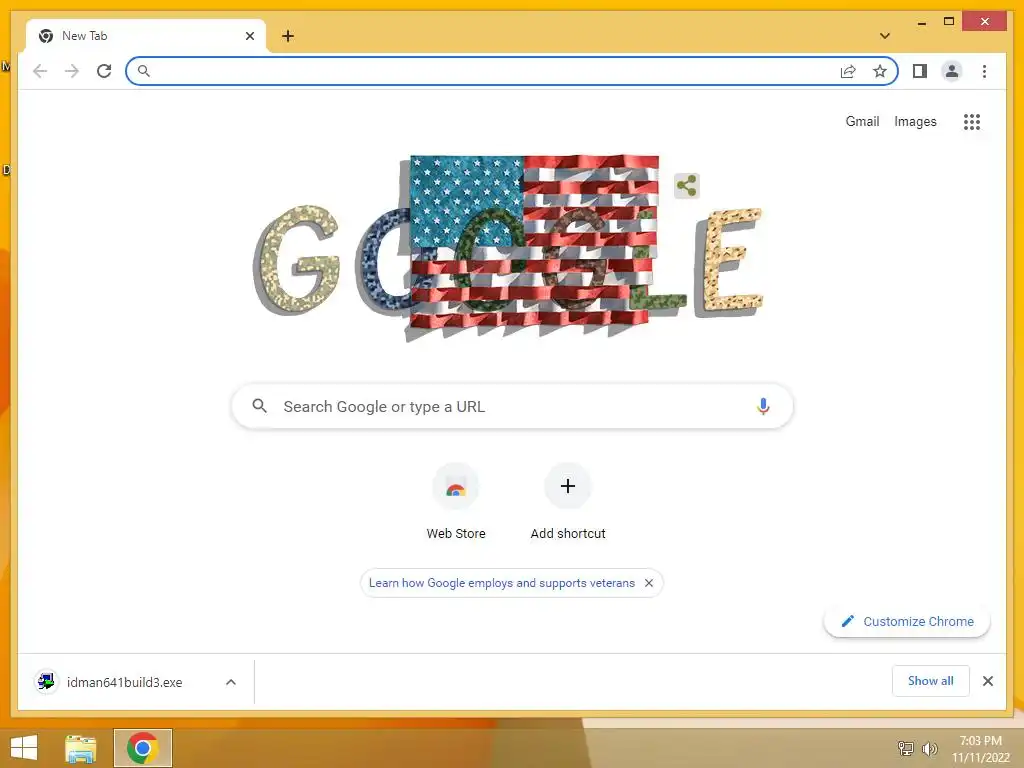Open the tab search chevron dropdown
This screenshot has height=768, width=1024.
[x=885, y=36]
